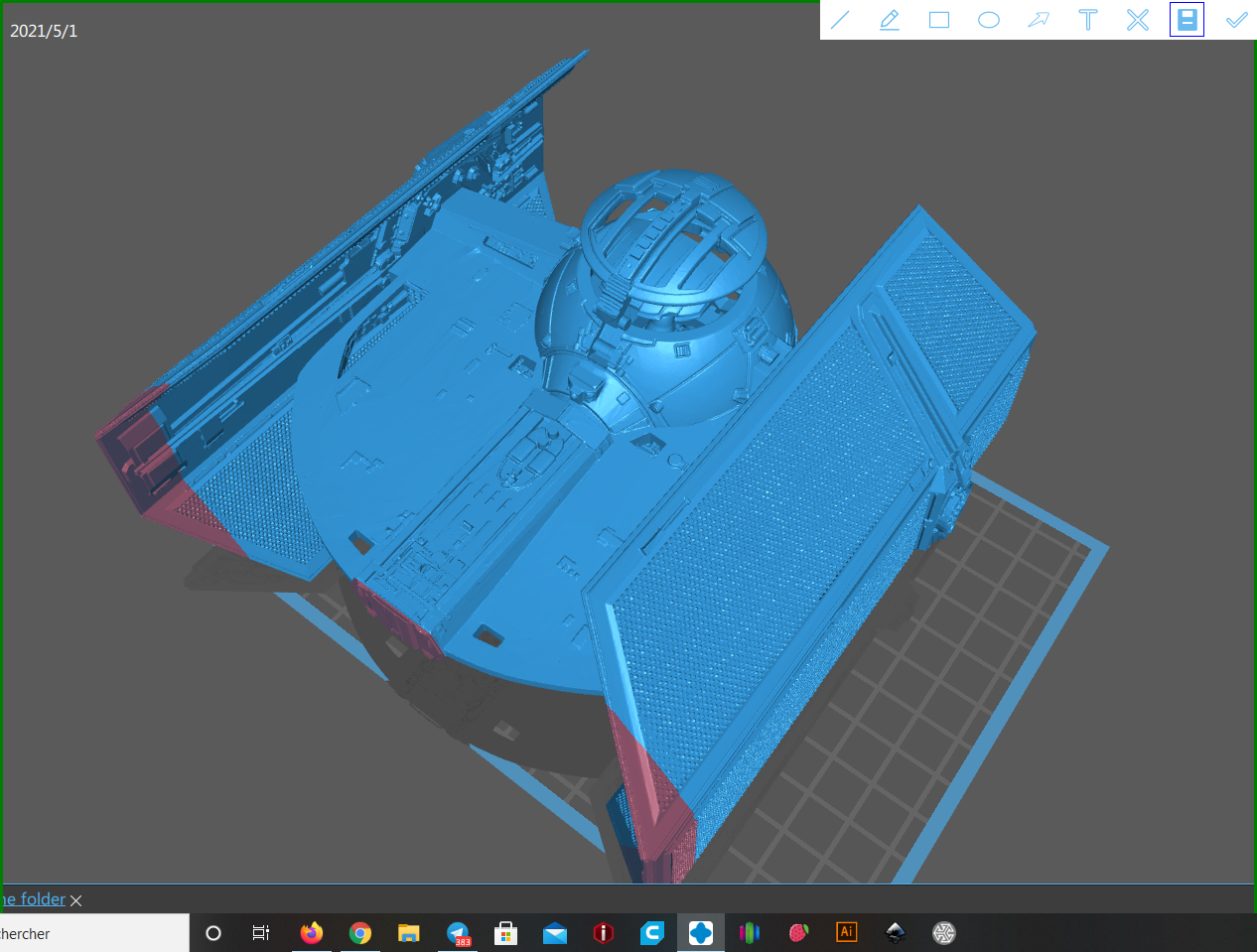Select the arrow annotation tool
The height and width of the screenshot is (952, 1257).
[x=1039, y=20]
